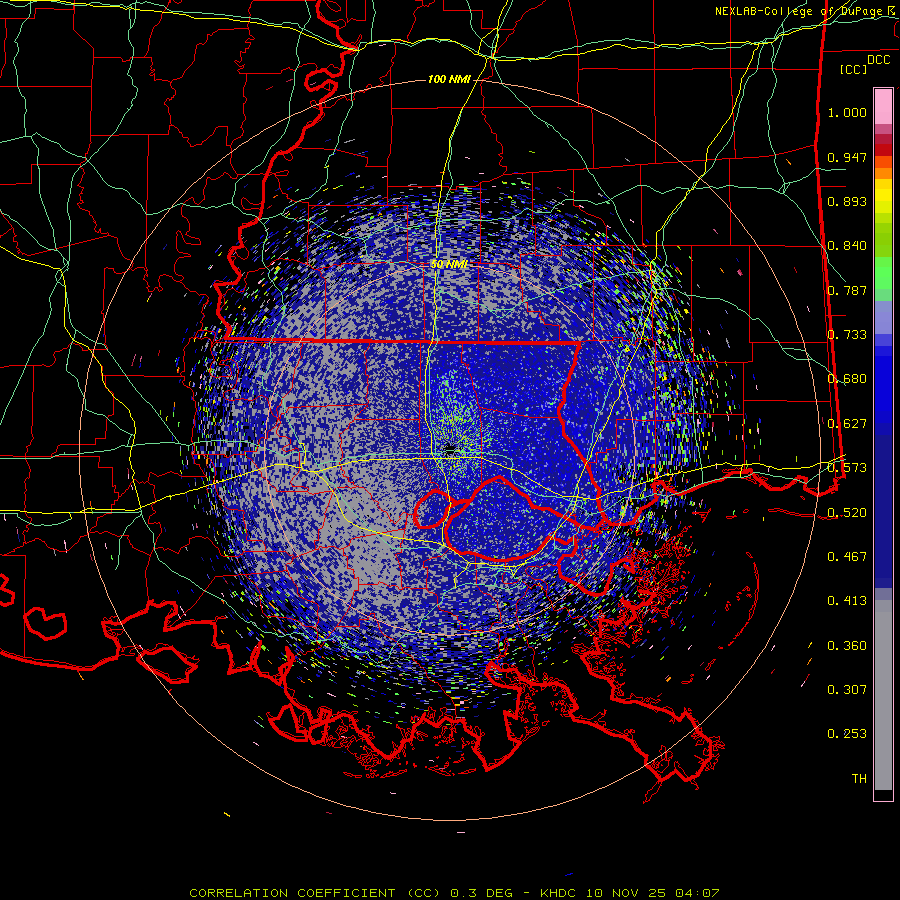Select the 0.733 legend value
Screen dimensions: 900x900
(x=847, y=335)
